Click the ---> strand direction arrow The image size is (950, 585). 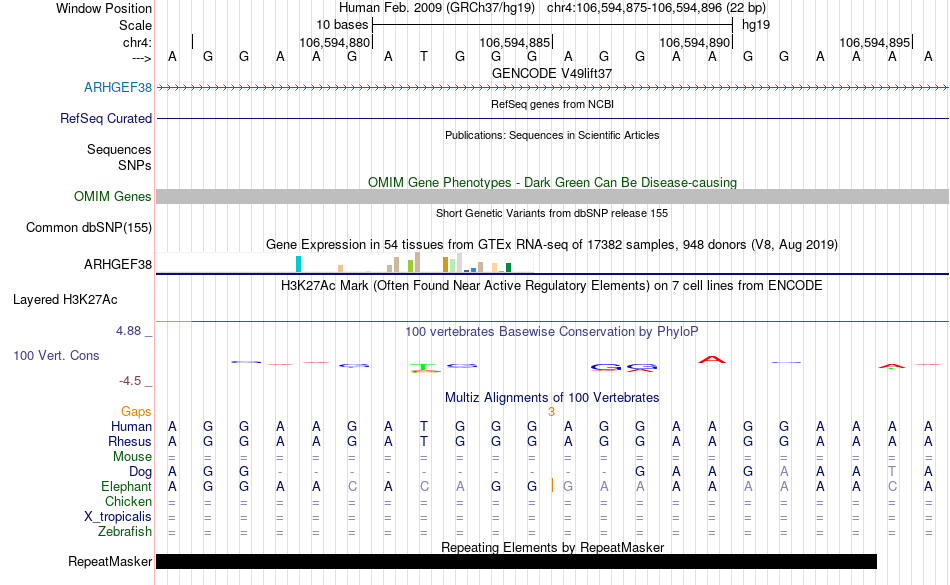(141, 58)
